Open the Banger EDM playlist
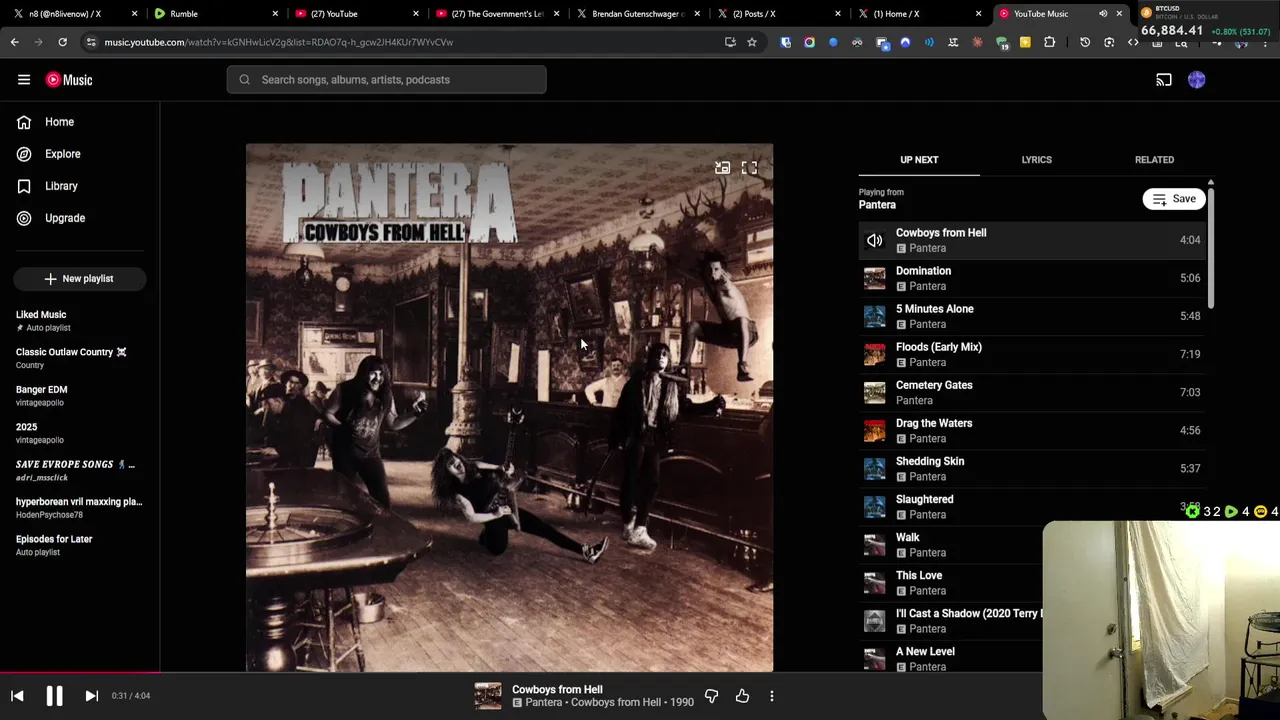This screenshot has width=1280, height=720. click(78, 396)
